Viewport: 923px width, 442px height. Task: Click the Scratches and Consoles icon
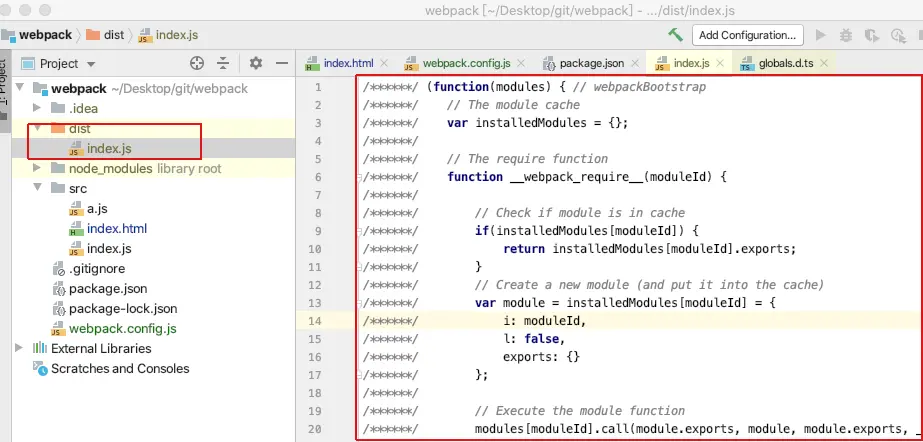tap(39, 368)
